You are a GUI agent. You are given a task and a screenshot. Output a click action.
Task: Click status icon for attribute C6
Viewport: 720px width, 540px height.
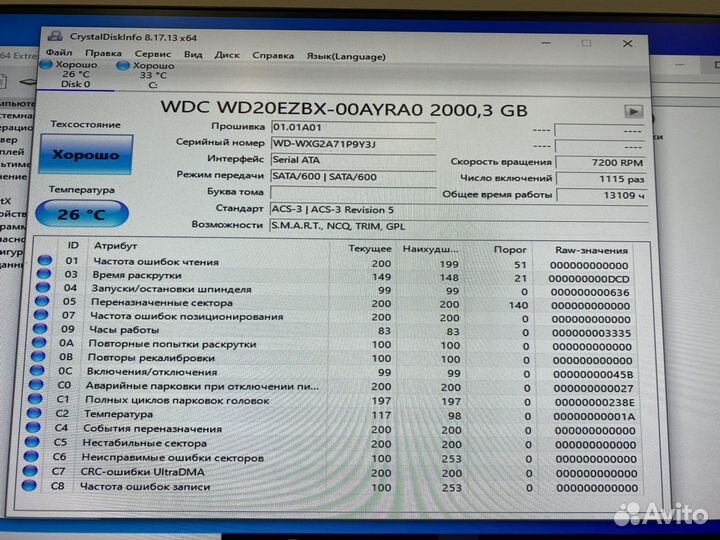31,456
